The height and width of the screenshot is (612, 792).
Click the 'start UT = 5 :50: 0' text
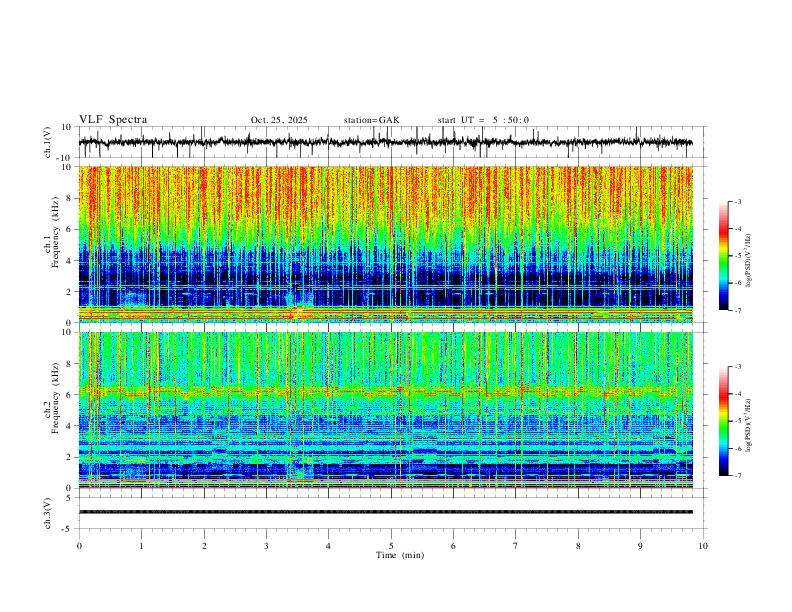483,120
